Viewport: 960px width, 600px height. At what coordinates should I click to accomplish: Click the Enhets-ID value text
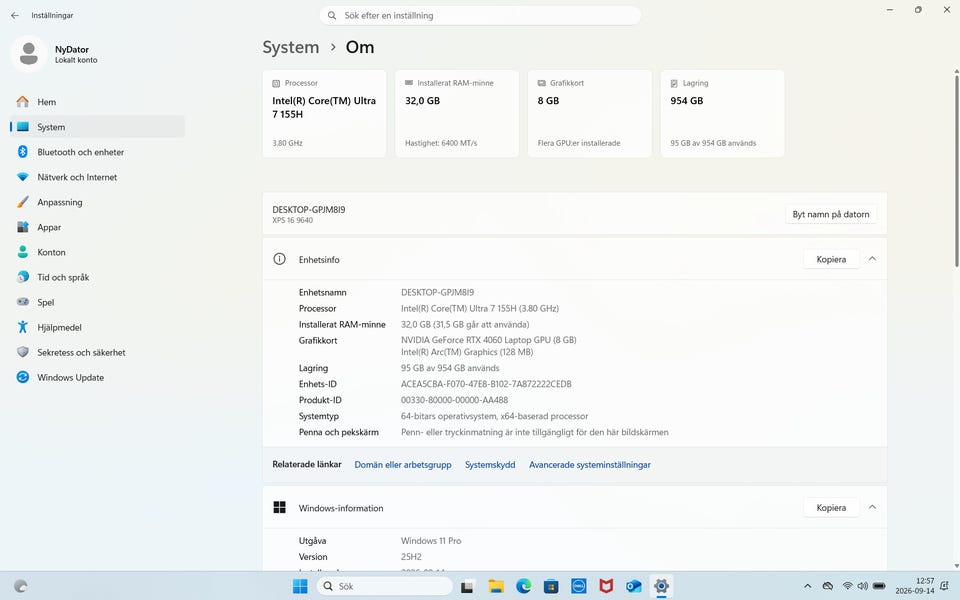[x=486, y=384]
